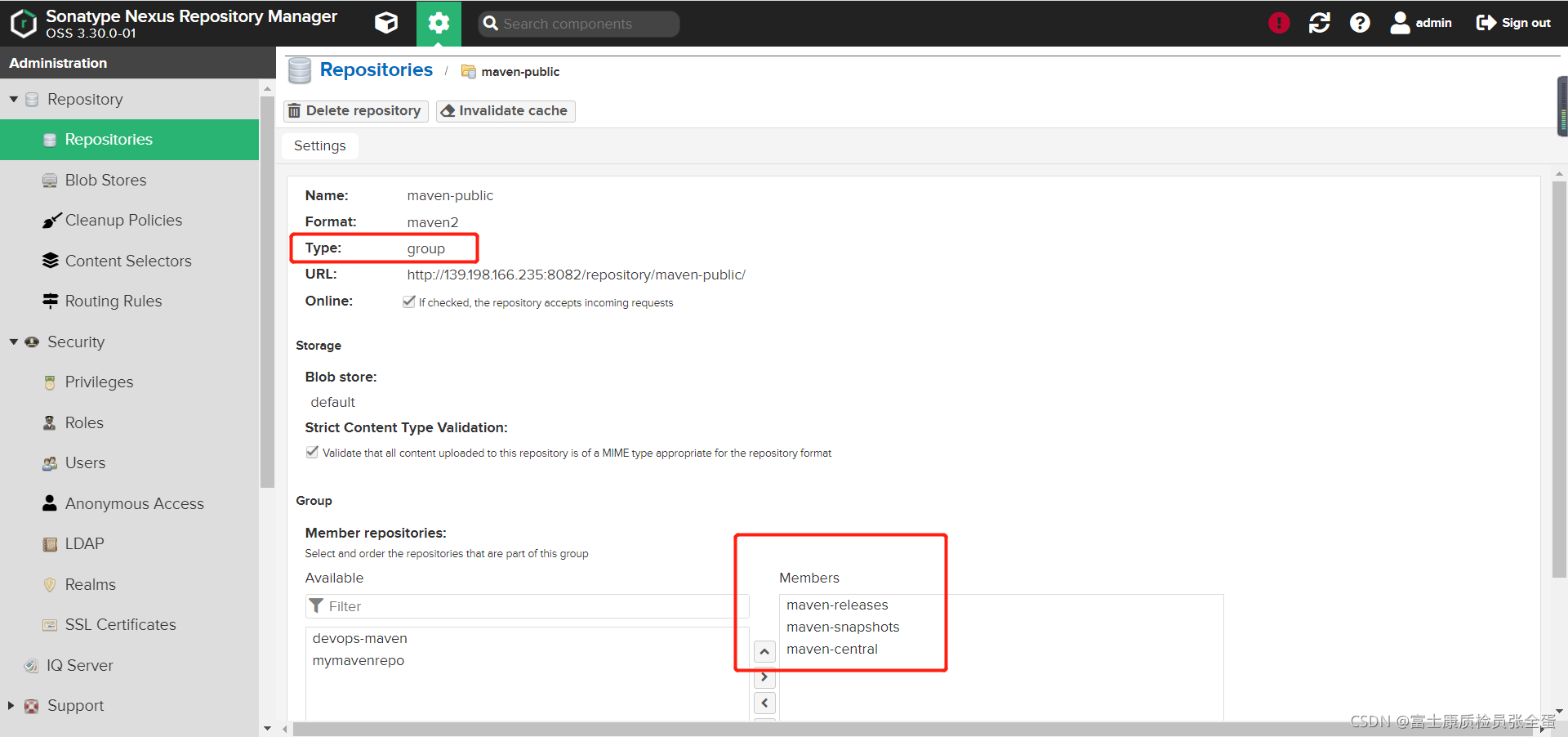Go back to Repositories breadcrumb

[x=376, y=70]
